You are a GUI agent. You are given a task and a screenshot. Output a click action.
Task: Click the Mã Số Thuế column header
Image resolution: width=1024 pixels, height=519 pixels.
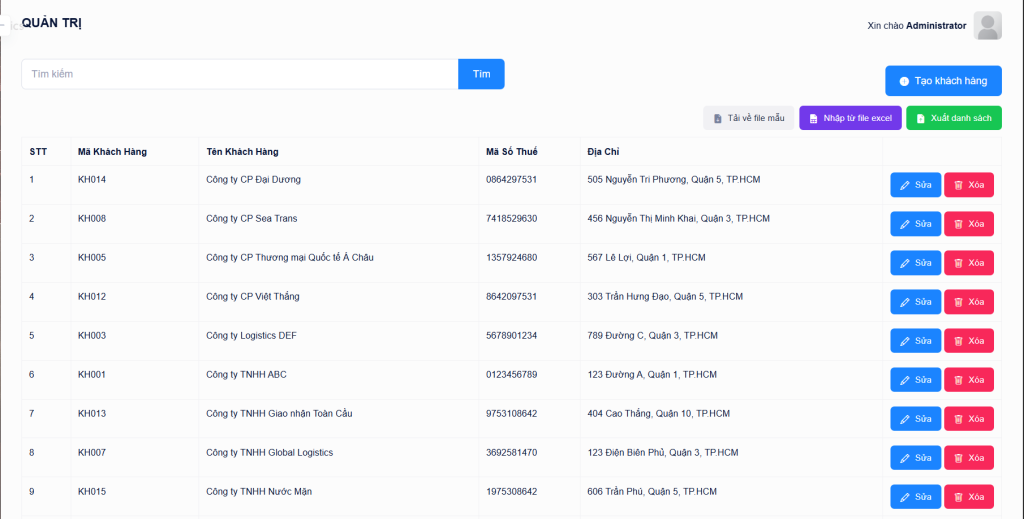[512, 152]
